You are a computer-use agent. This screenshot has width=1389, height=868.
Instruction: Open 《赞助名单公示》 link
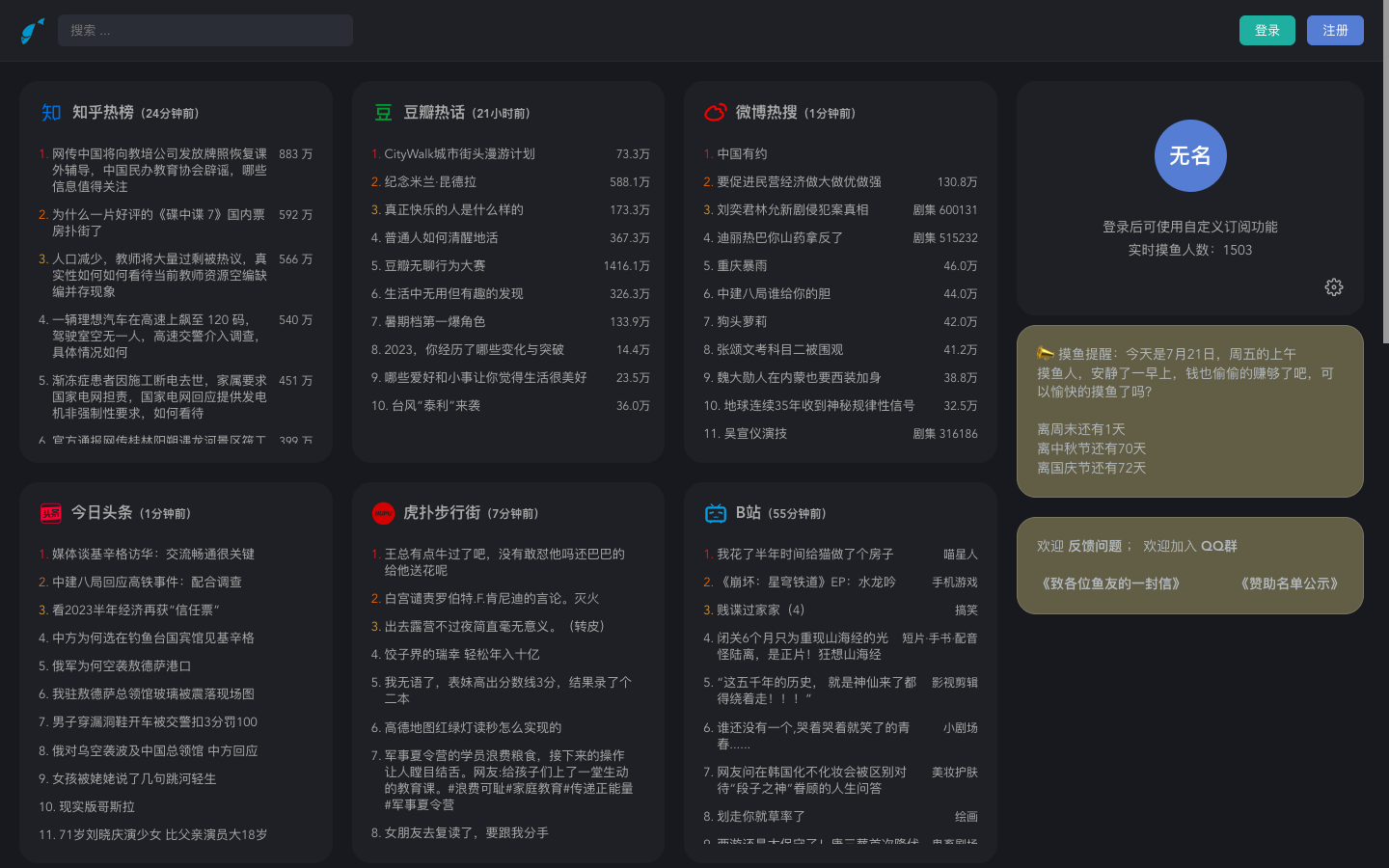[1290, 583]
